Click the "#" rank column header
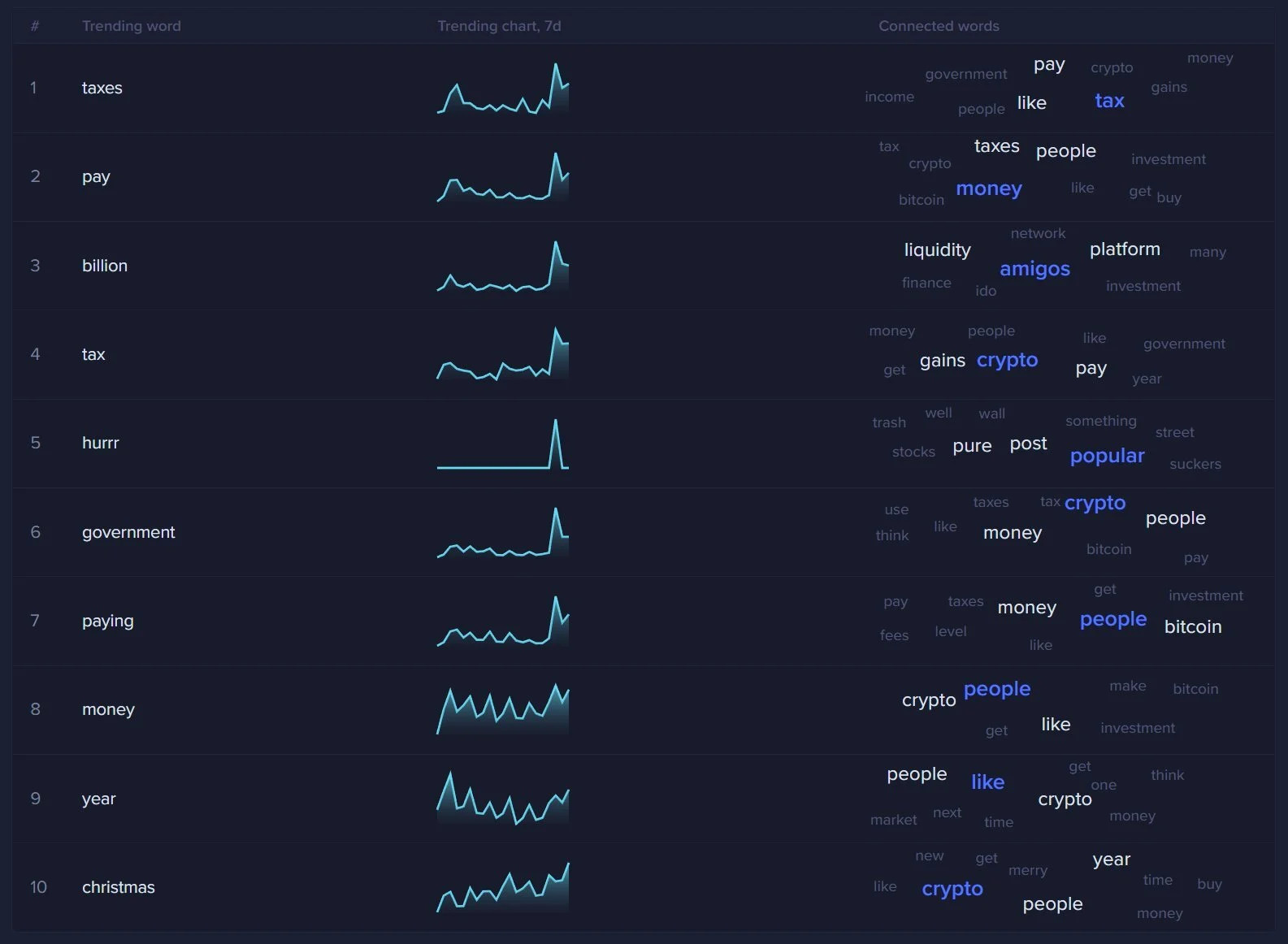 point(35,26)
